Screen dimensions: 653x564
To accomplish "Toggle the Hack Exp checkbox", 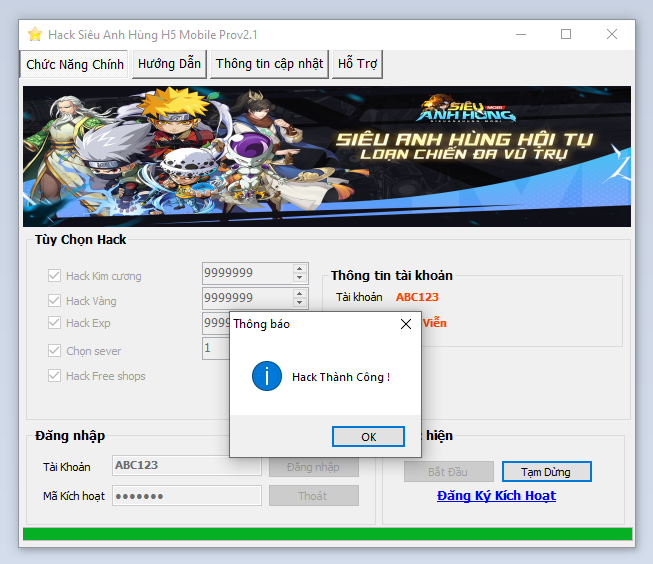I will coord(54,323).
